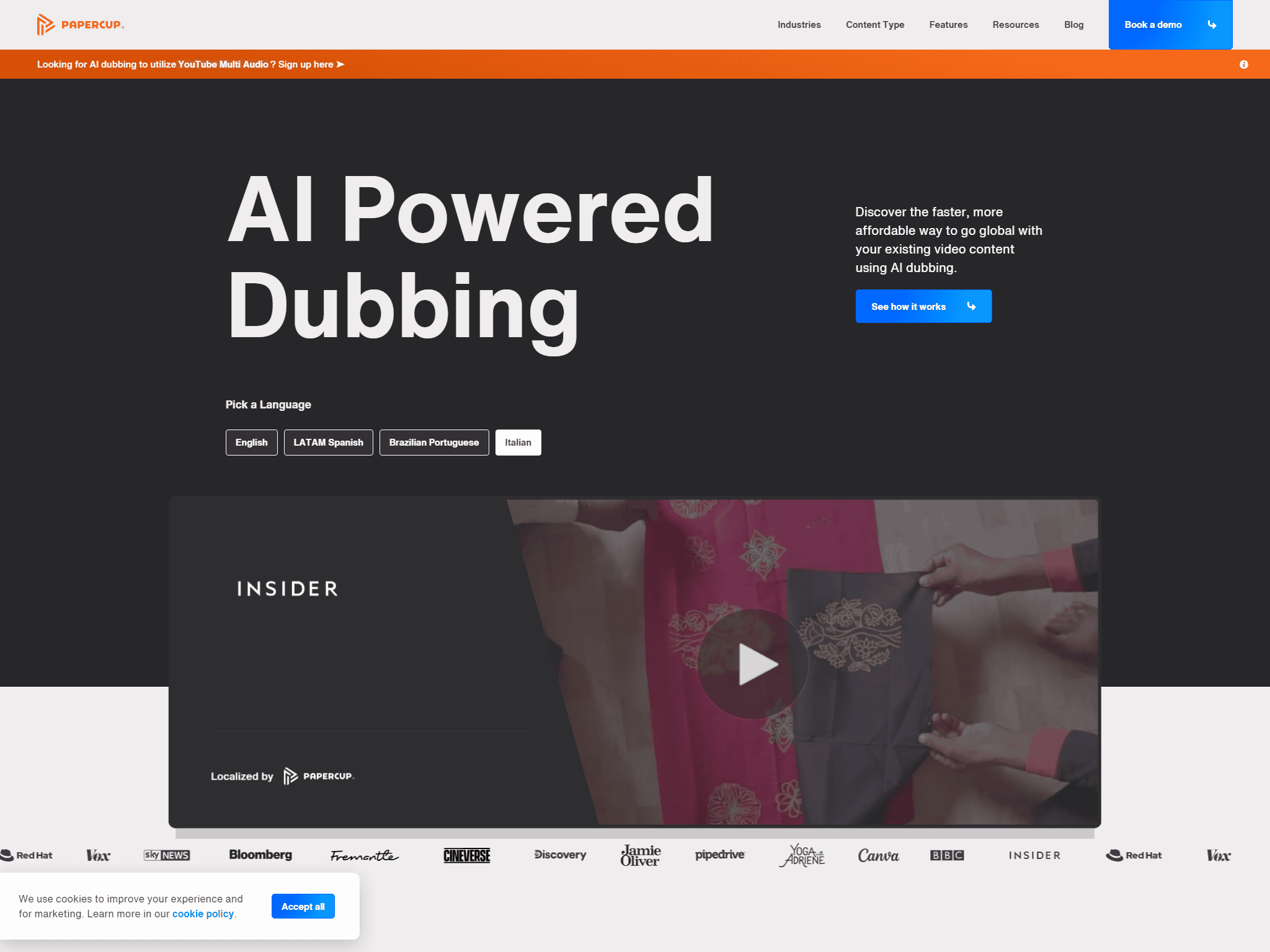This screenshot has height=952, width=1270.
Task: Click the Discovery logo
Action: [560, 855]
